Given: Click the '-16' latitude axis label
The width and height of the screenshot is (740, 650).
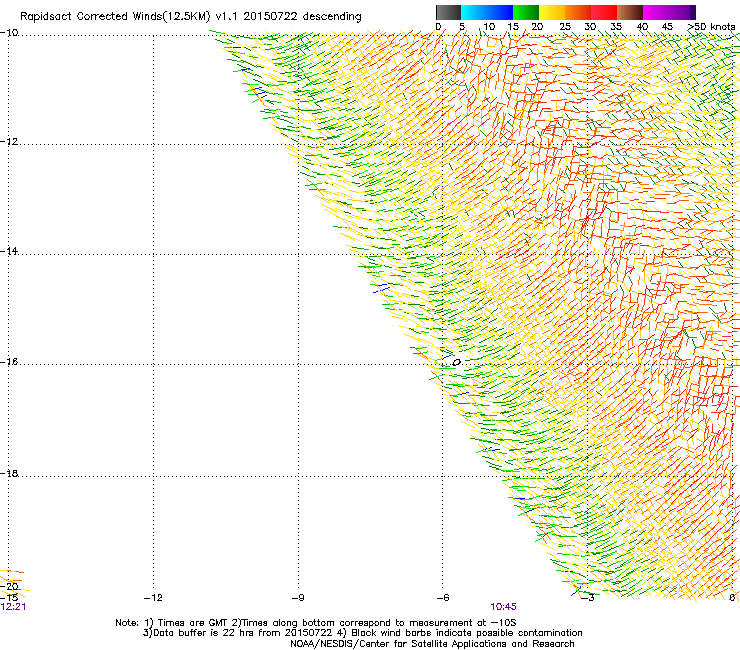Looking at the screenshot, I should point(9,362).
